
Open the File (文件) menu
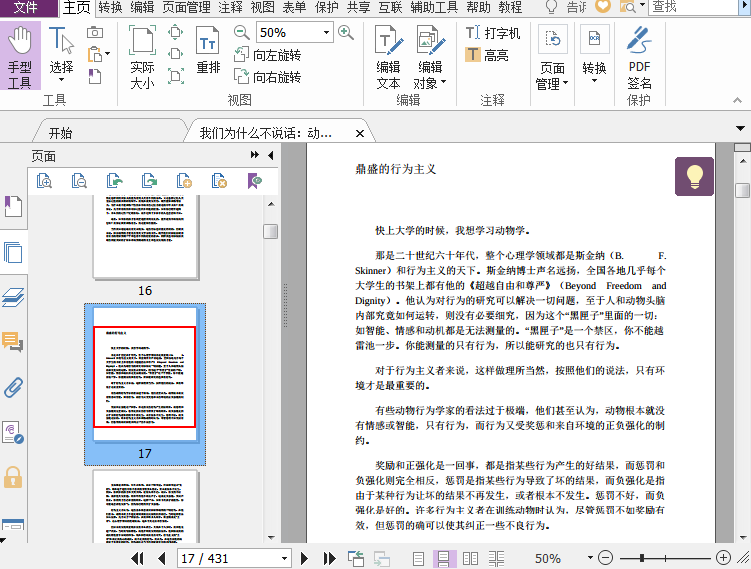pyautogui.click(x=25, y=7)
